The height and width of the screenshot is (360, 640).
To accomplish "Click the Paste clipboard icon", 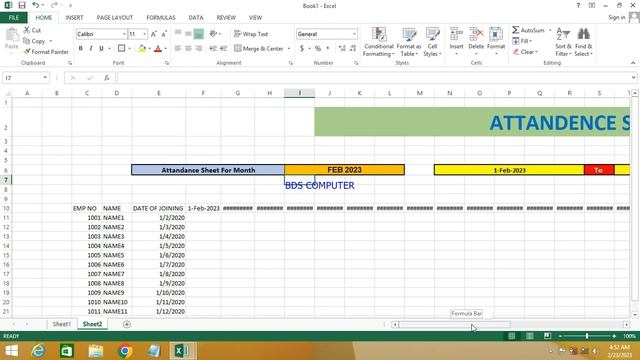I will [x=12, y=36].
